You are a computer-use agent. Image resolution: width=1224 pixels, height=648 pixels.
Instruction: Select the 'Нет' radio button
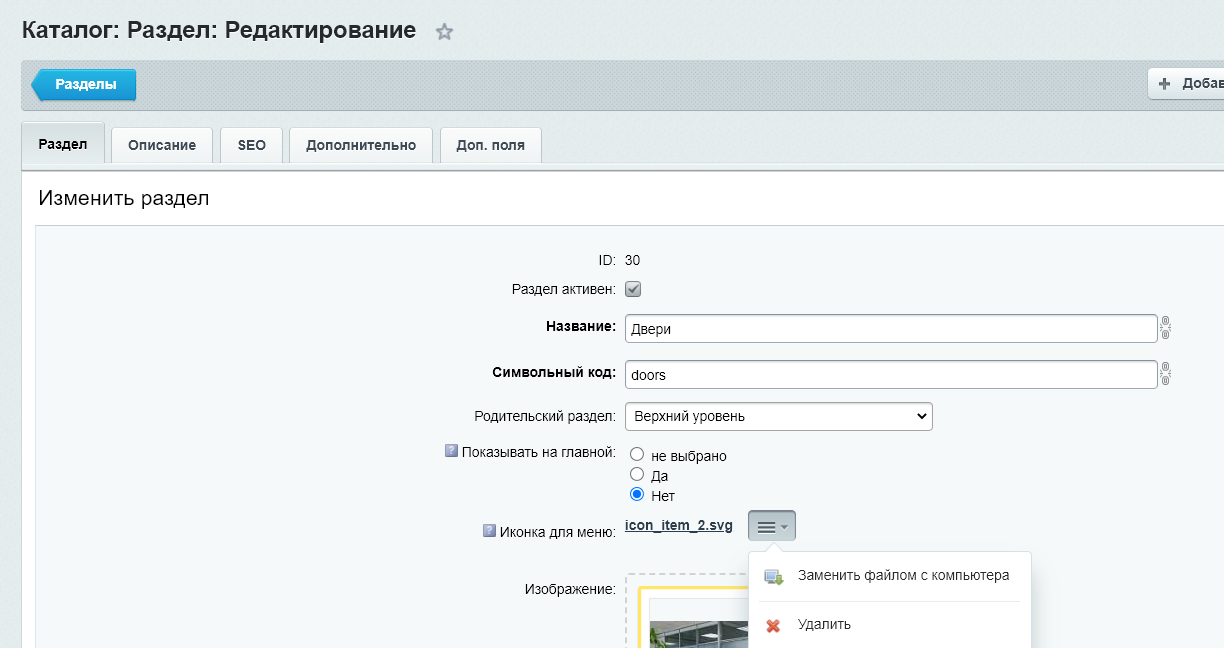coord(637,495)
